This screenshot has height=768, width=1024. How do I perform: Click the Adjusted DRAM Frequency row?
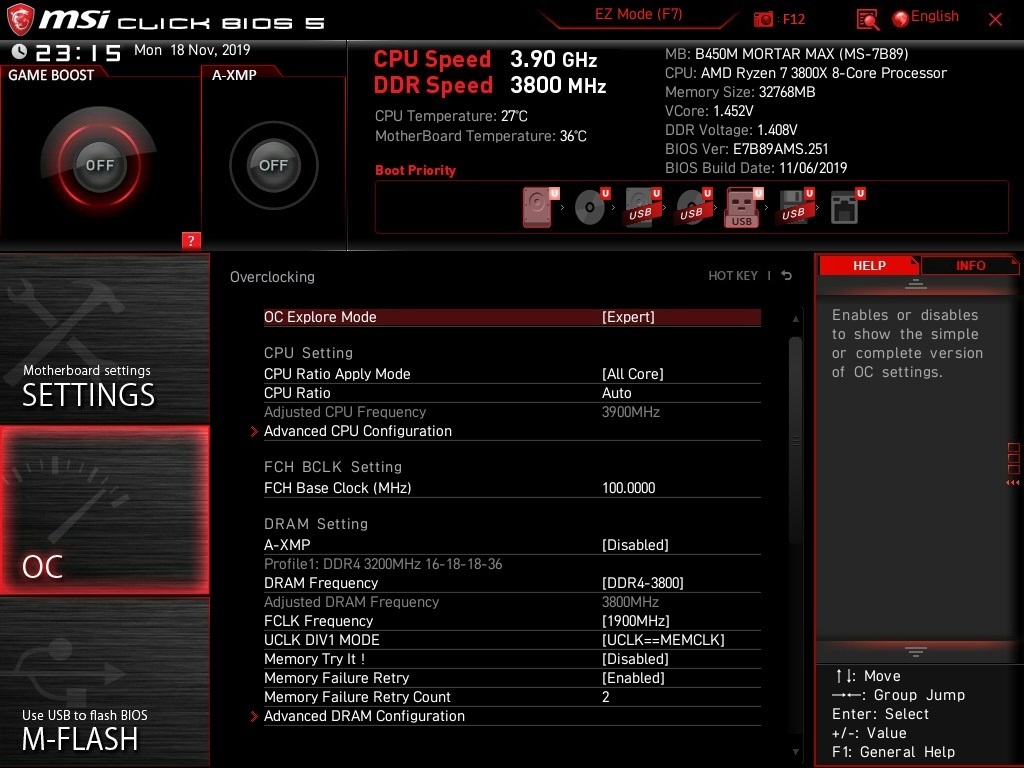click(x=512, y=601)
